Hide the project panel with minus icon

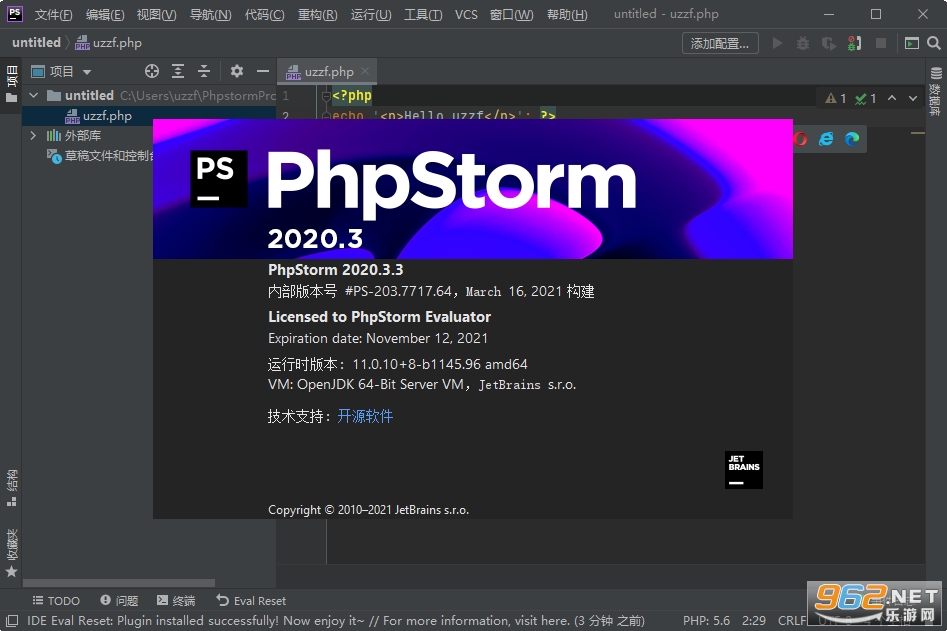(263, 71)
